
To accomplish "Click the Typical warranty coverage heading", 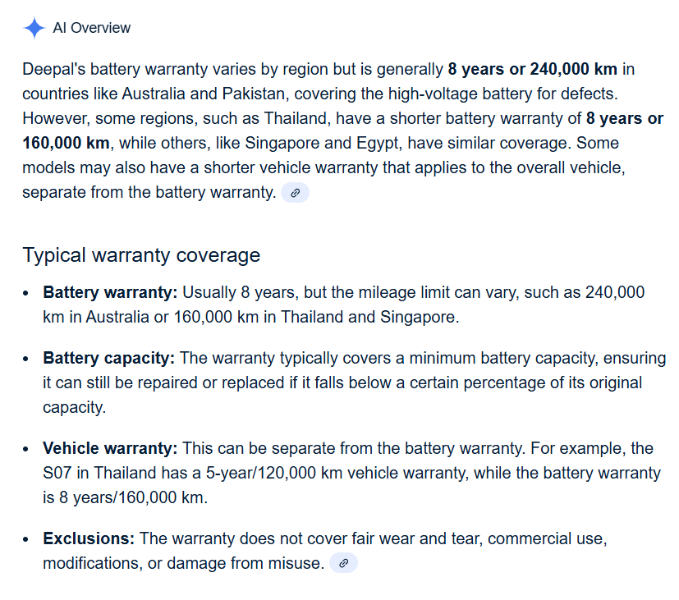I will (x=141, y=255).
